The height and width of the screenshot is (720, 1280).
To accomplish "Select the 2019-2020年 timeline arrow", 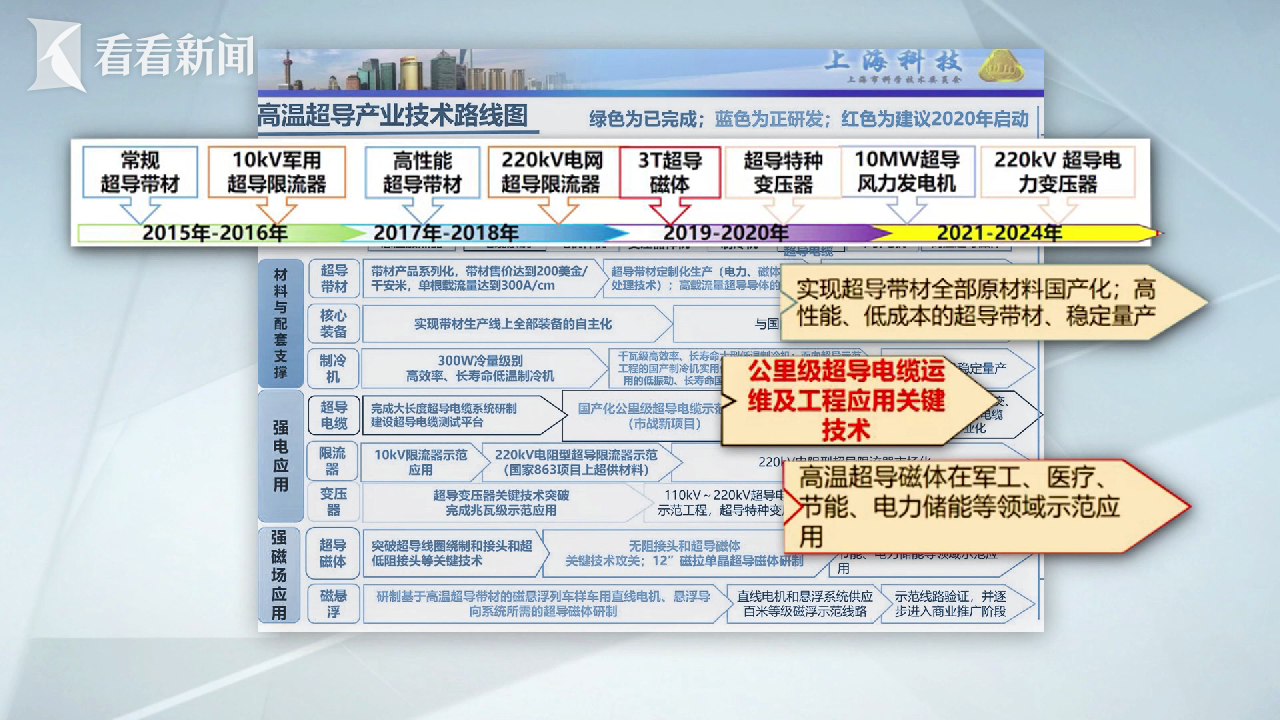I will click(x=725, y=233).
